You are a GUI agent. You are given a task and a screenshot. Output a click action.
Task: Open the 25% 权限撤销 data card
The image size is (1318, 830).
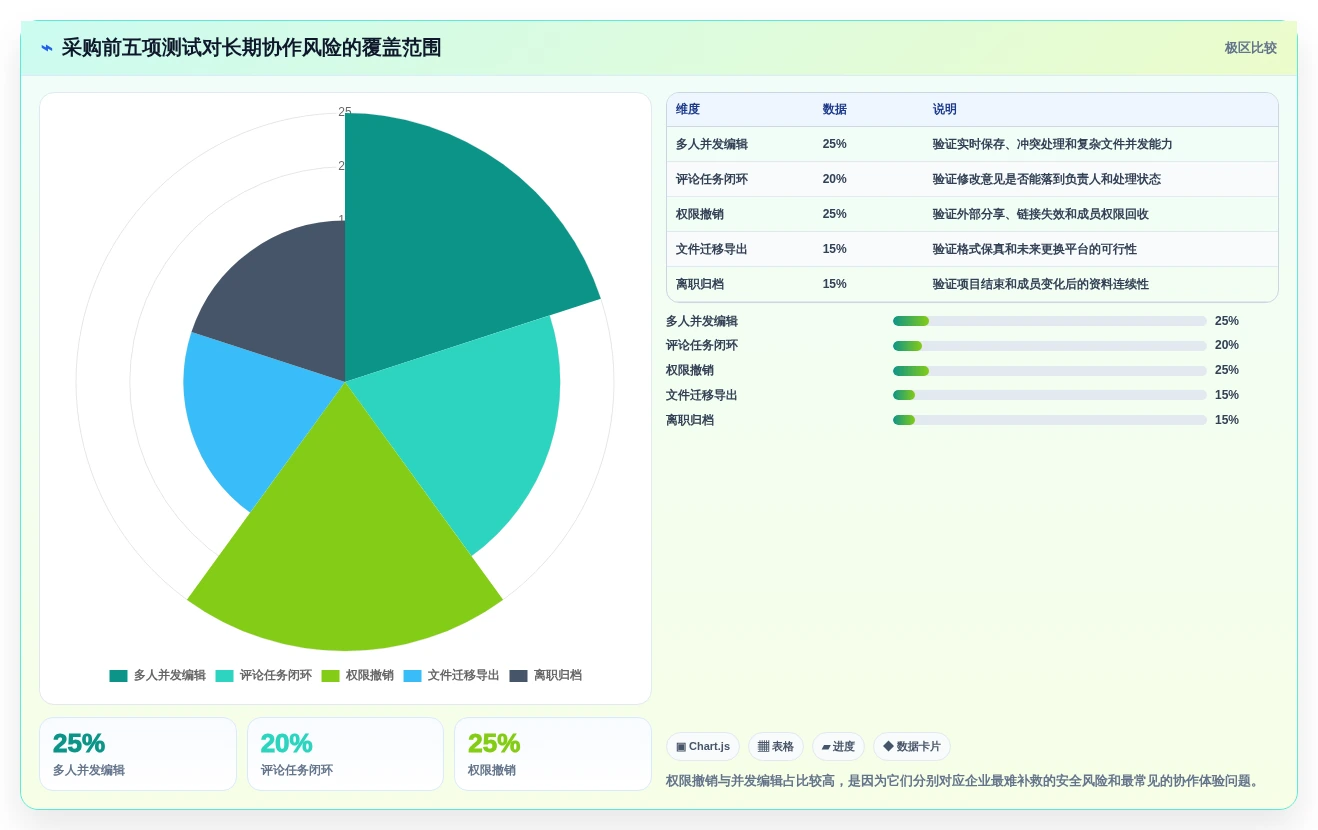coord(553,754)
